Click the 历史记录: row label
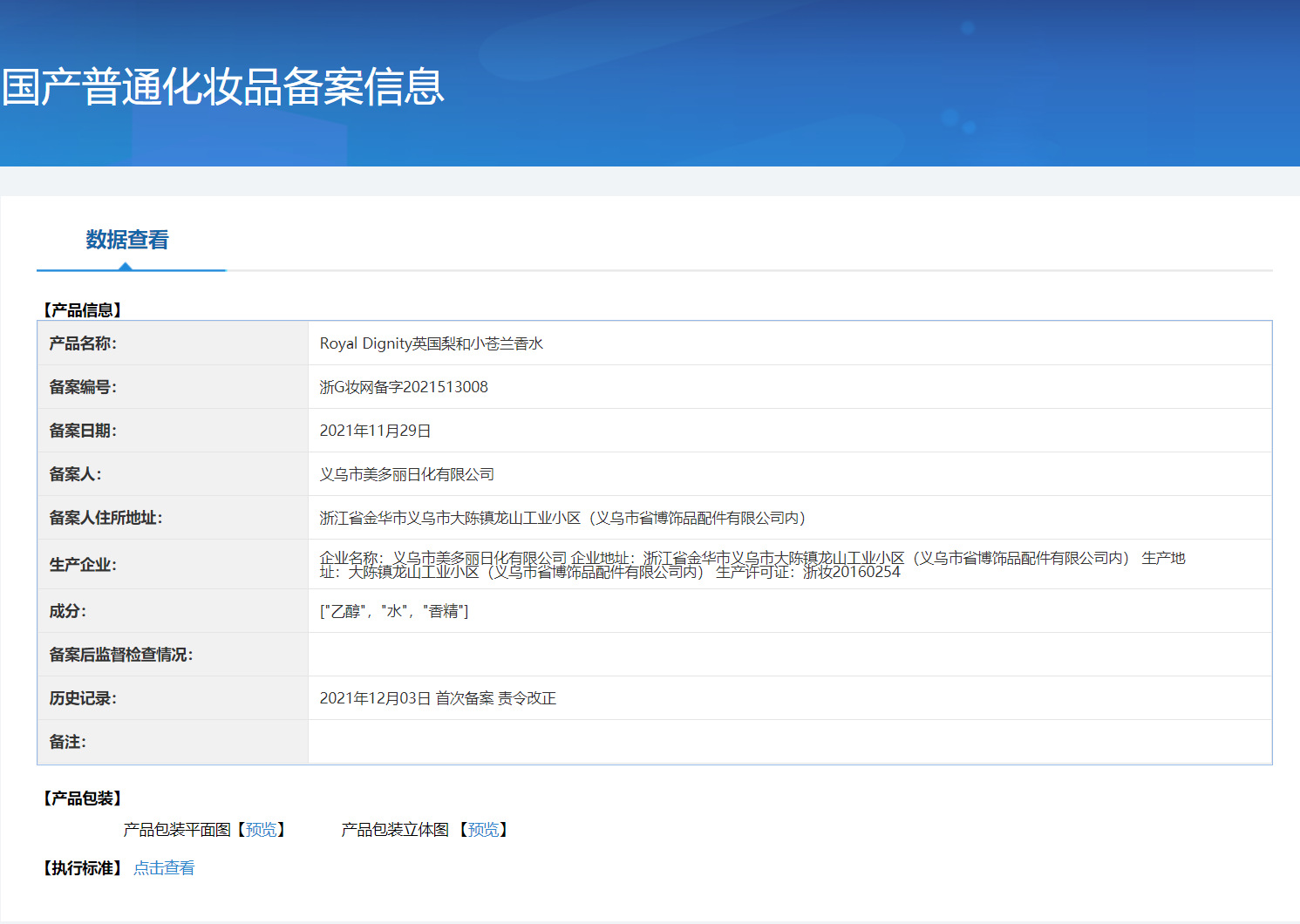This screenshot has width=1300, height=924. click(83, 698)
